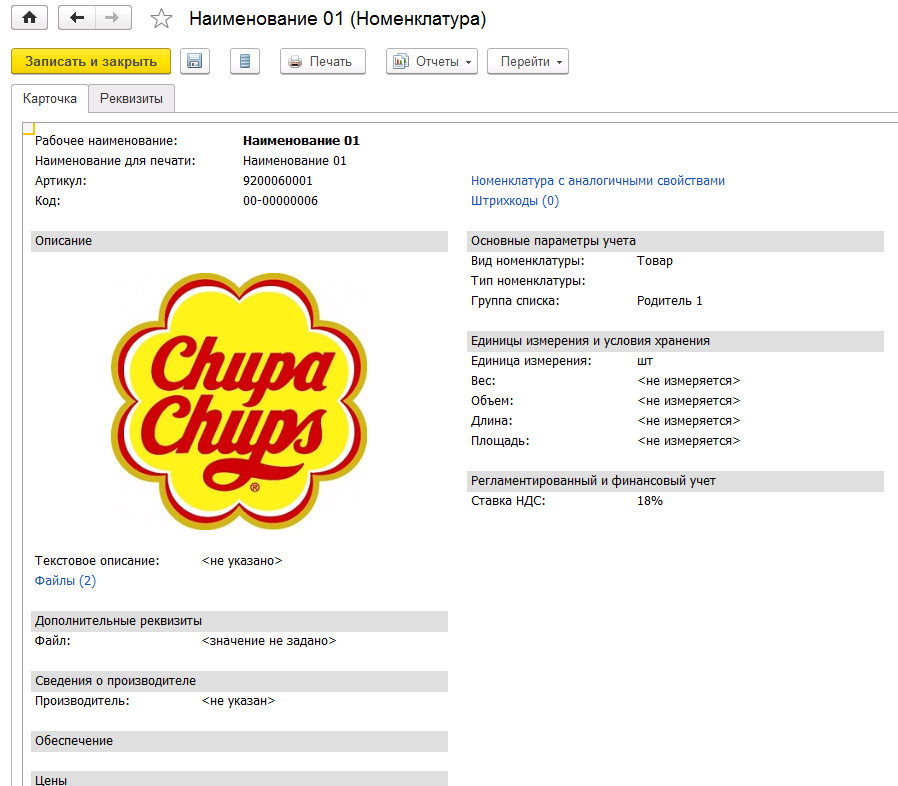Open the Штрихкоды (0) link
This screenshot has width=898, height=786.
click(514, 201)
